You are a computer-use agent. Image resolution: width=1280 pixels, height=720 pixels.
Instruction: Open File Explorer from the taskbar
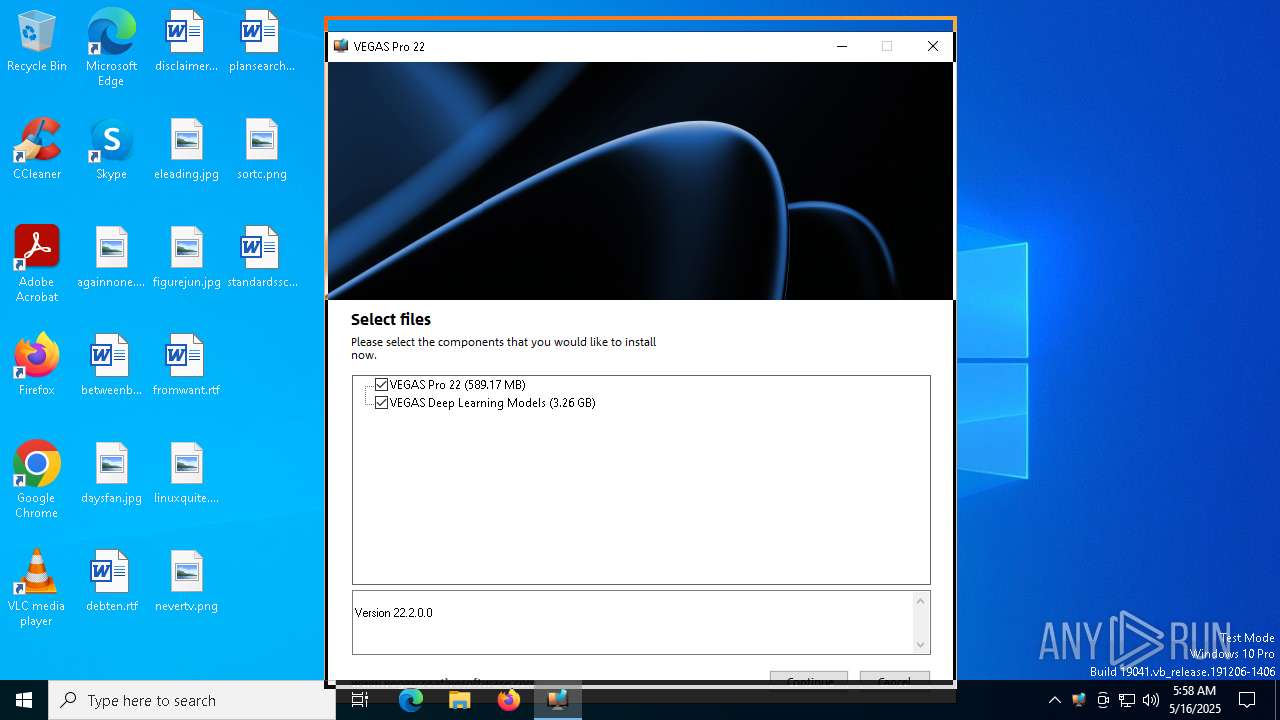click(x=459, y=700)
